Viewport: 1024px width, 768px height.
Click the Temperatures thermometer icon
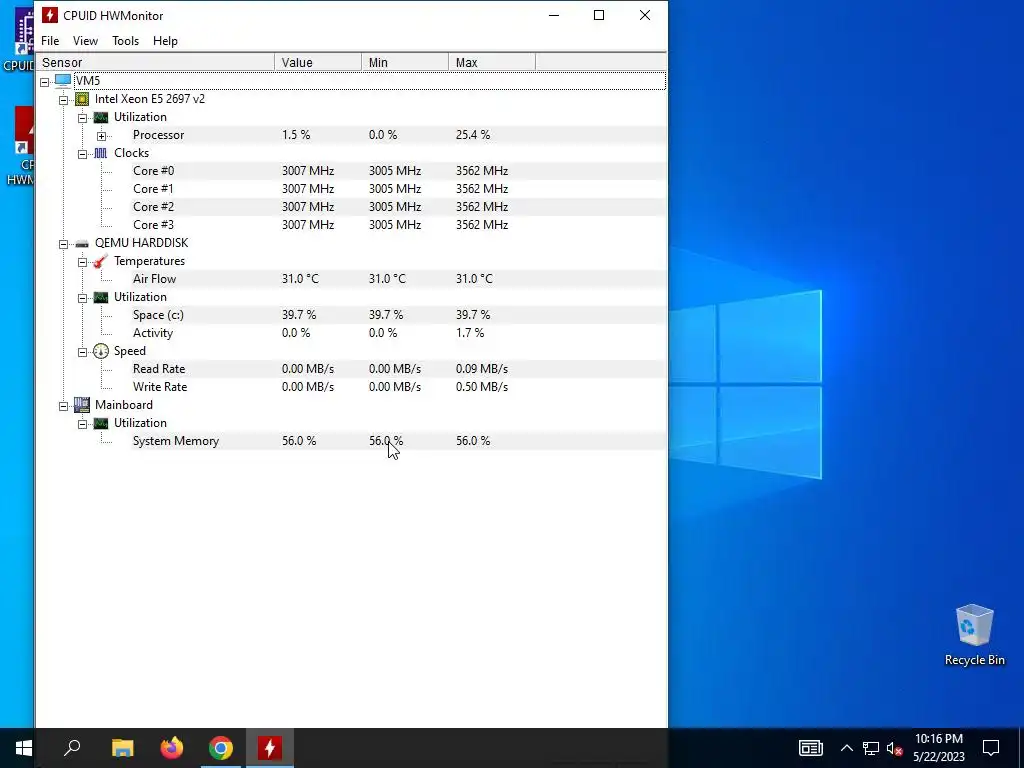[101, 261]
